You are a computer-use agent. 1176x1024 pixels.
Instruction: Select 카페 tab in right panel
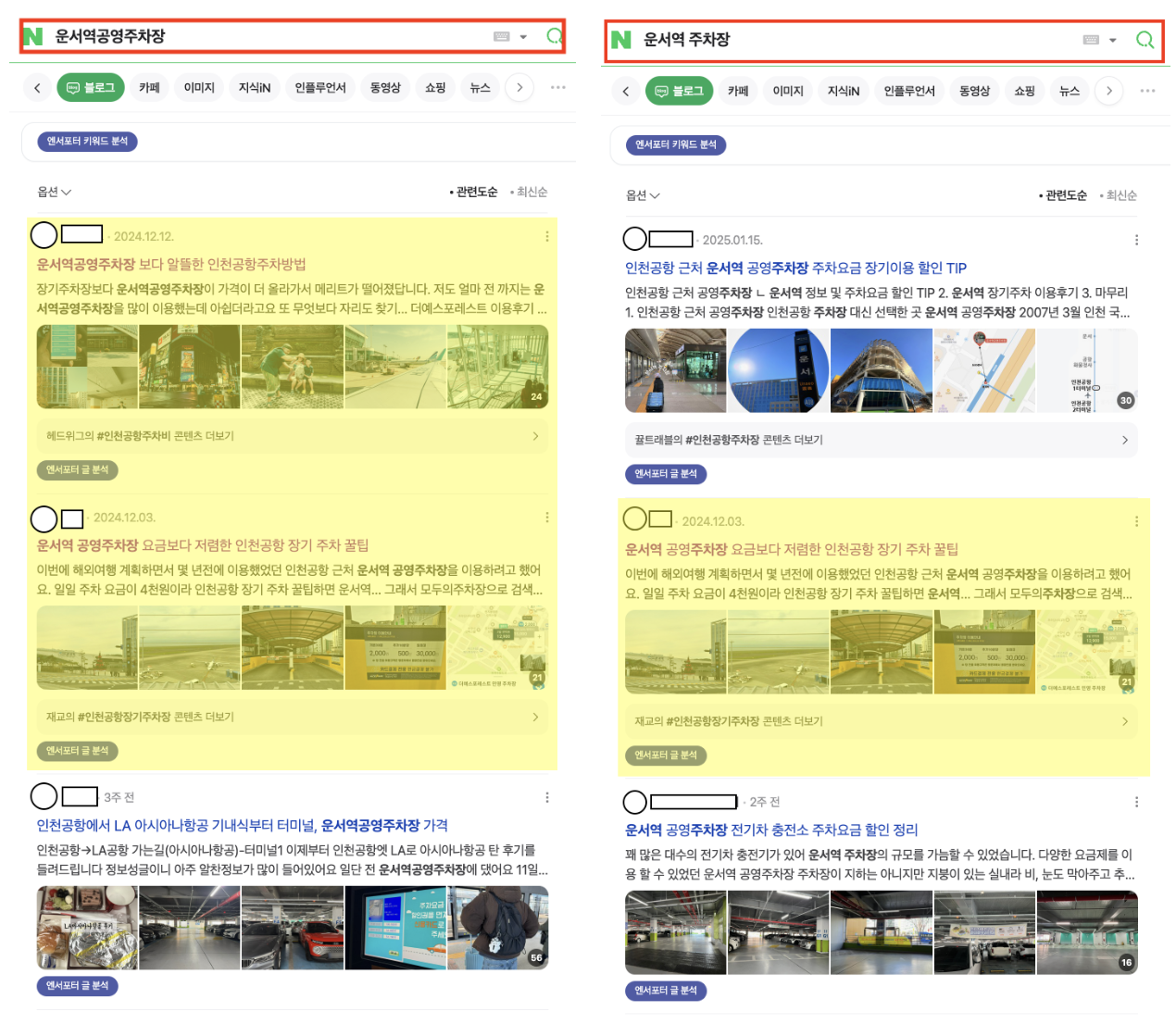coord(738,91)
